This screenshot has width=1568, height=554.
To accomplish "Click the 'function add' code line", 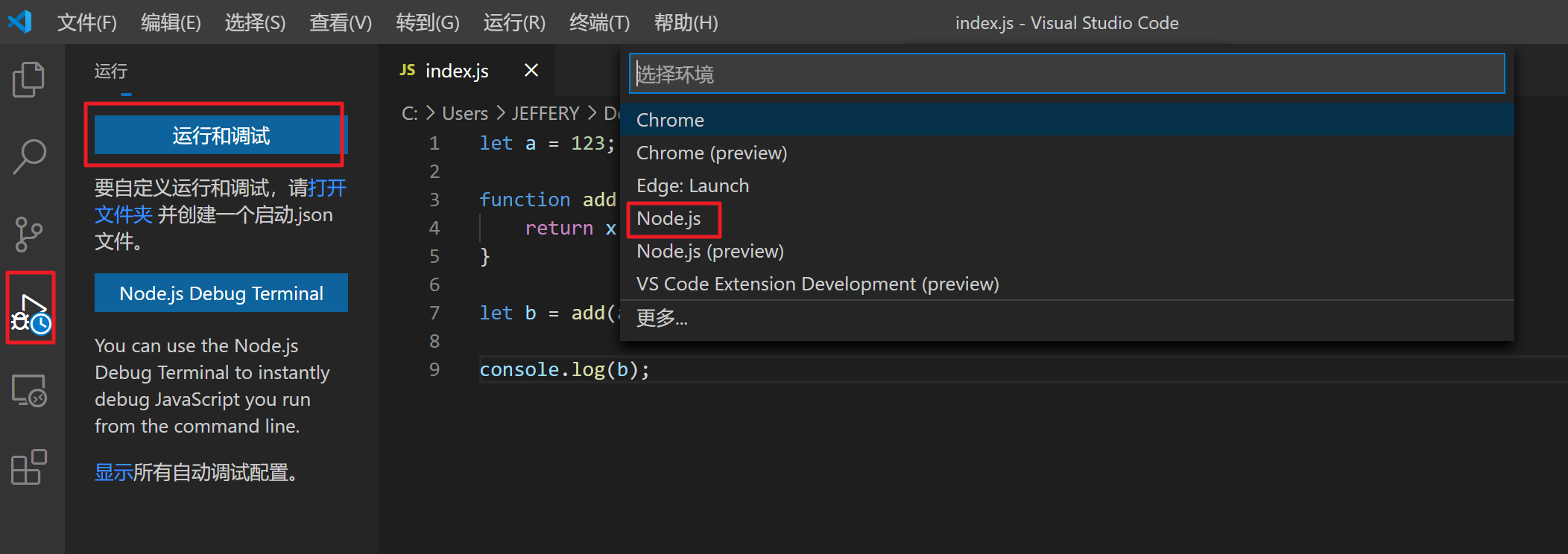I will coord(548,200).
